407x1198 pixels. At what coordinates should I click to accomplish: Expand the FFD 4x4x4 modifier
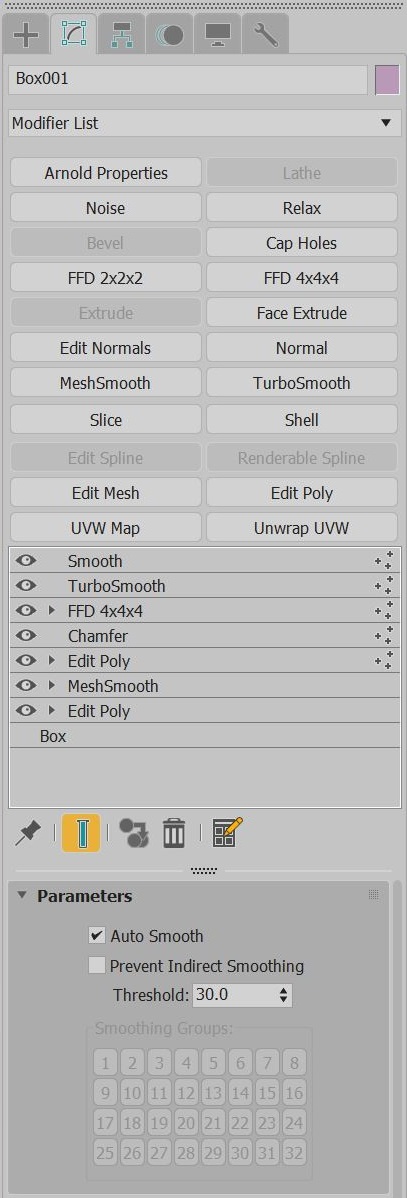(52, 611)
